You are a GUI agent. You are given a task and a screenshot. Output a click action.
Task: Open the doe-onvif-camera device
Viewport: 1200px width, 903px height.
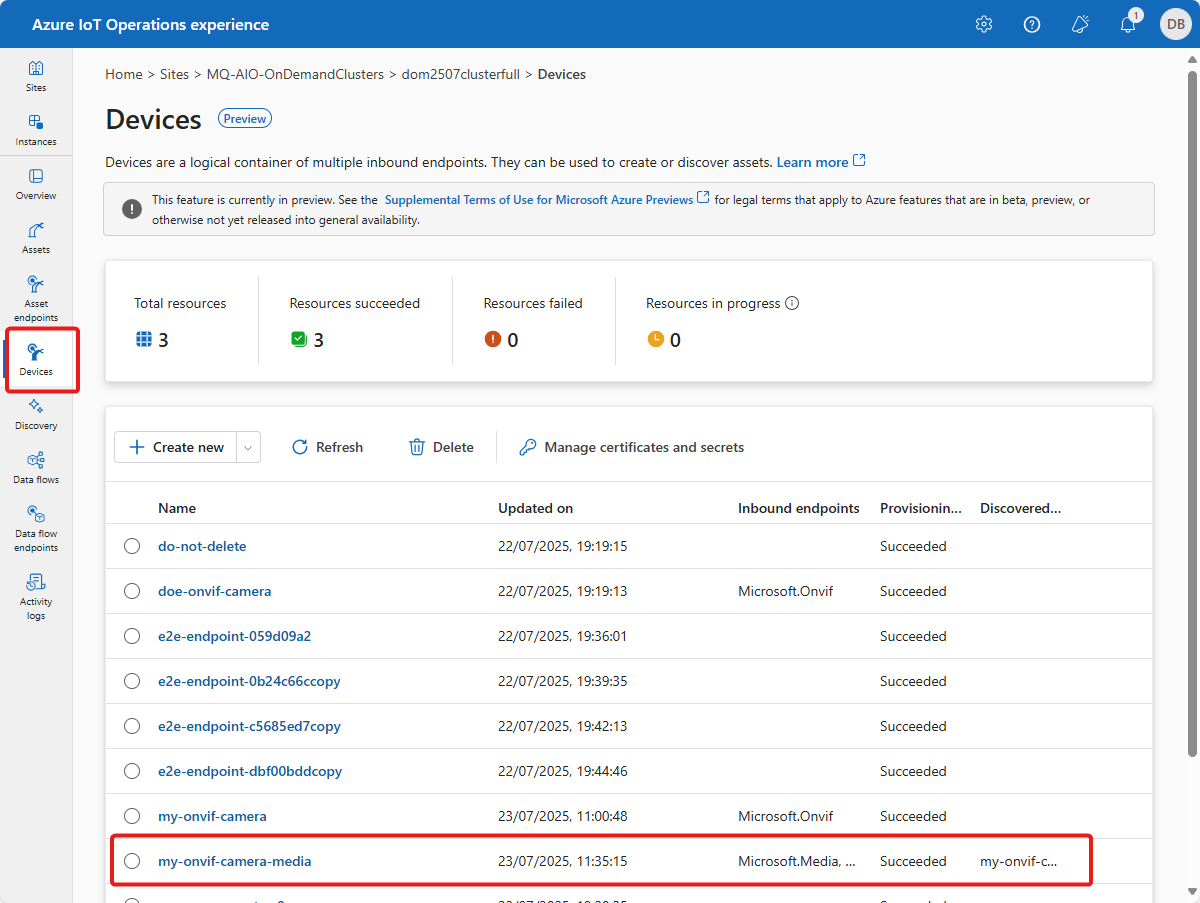(x=214, y=591)
